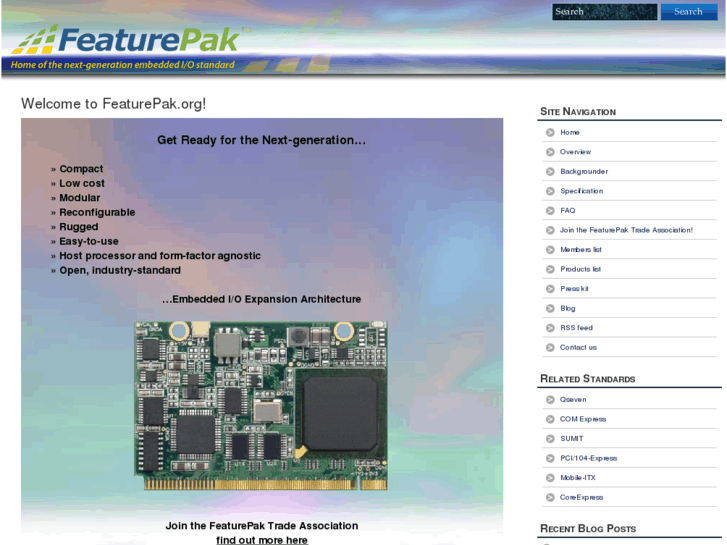Open the Specification link
The image size is (727, 545).
click(582, 191)
